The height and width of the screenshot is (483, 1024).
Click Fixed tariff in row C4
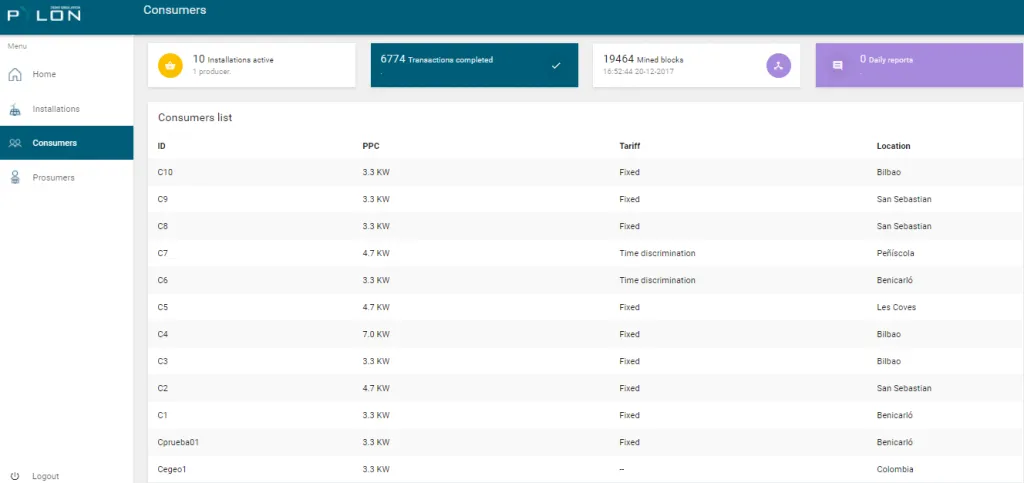(x=630, y=334)
